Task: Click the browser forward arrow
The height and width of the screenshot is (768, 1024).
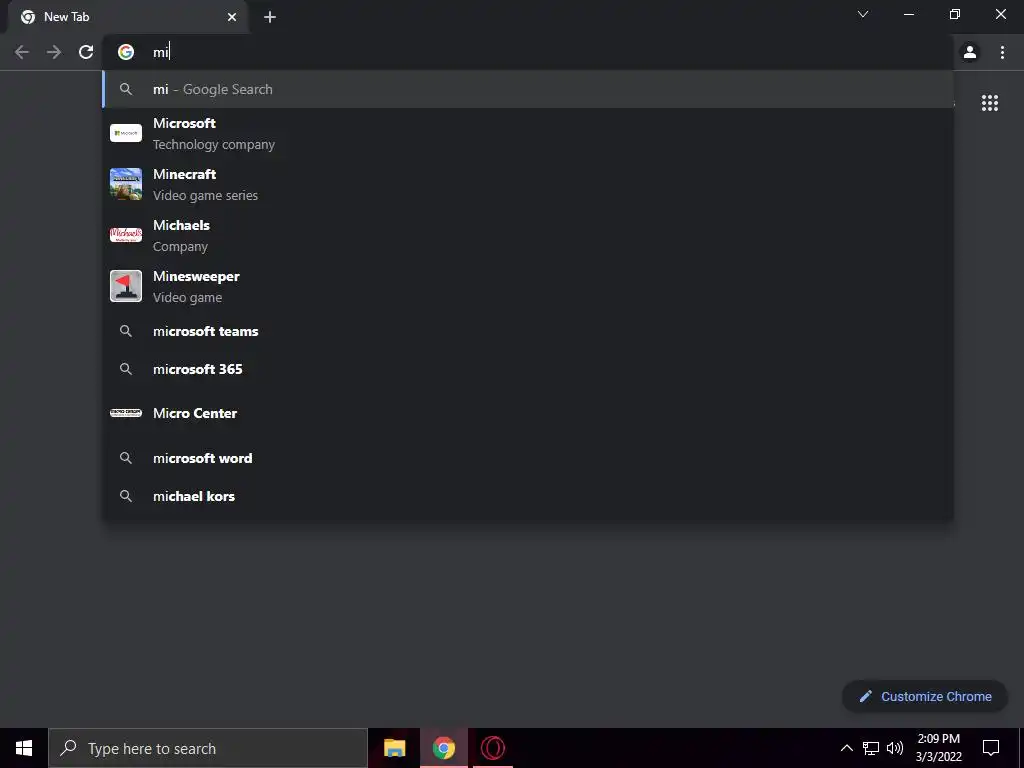Action: [54, 52]
